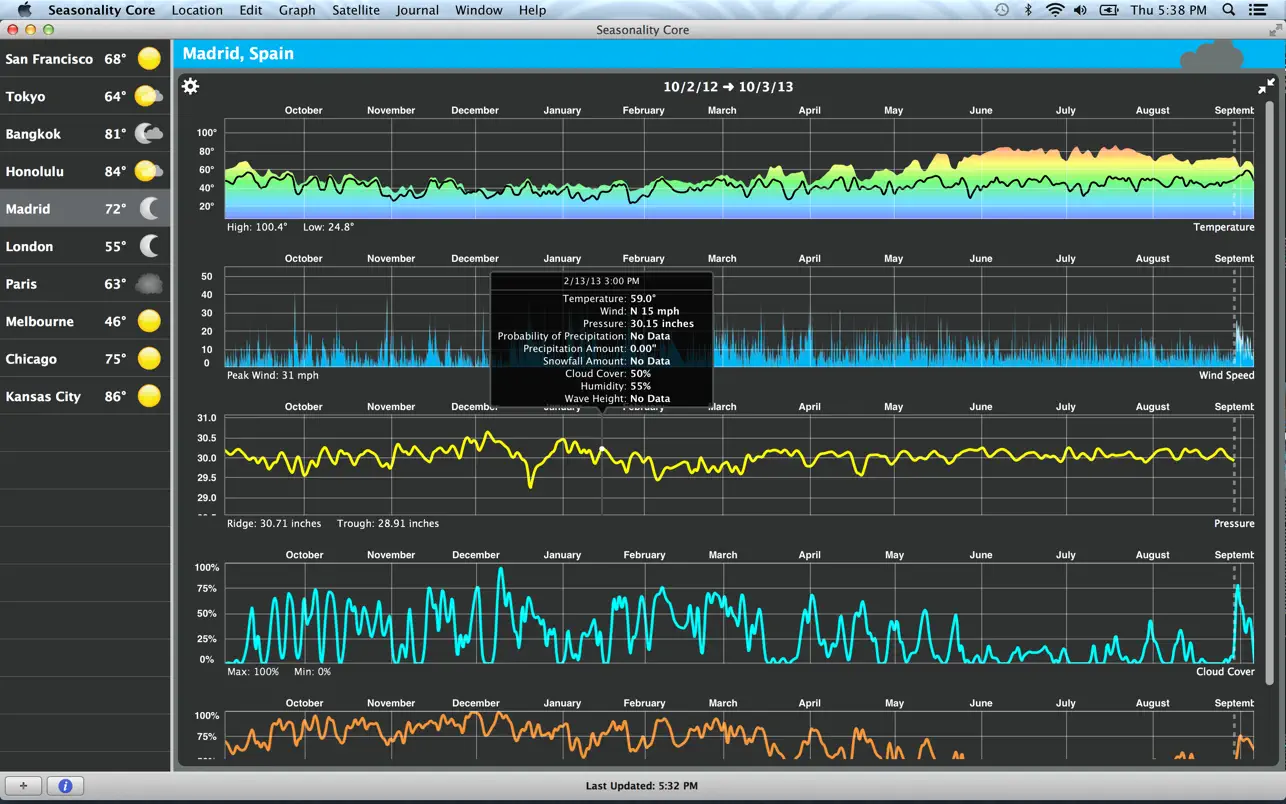
Task: Open Spotlight search in the menu bar
Action: point(1229,10)
